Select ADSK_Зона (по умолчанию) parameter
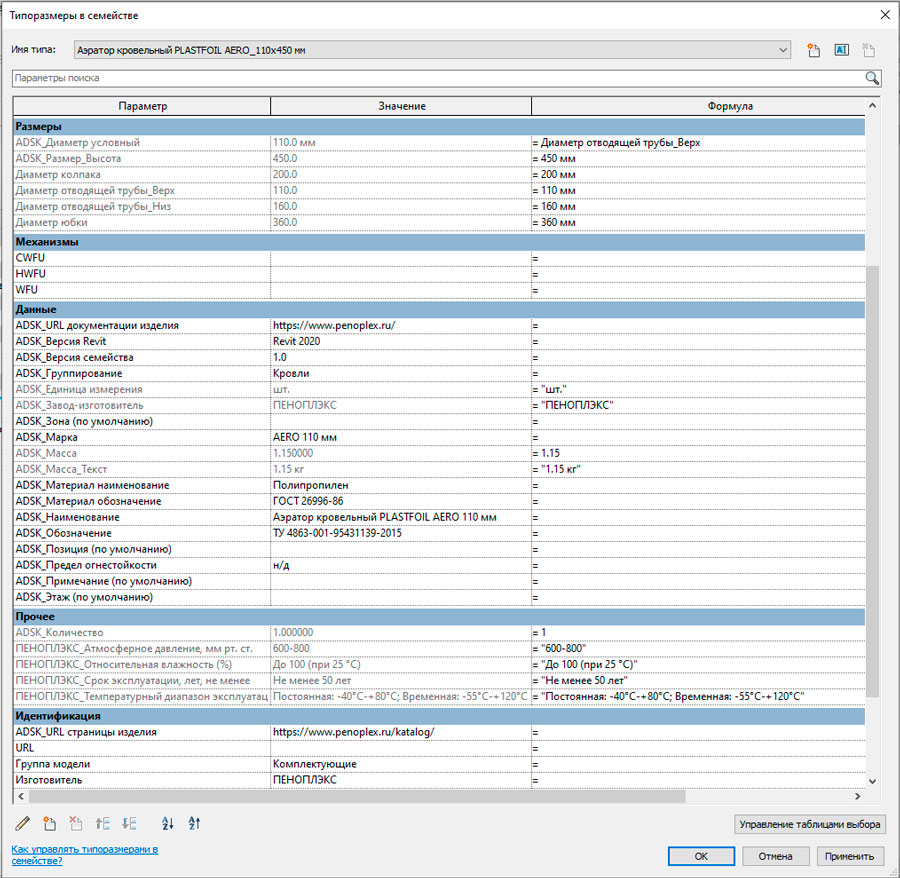The height and width of the screenshot is (878, 900). pyautogui.click(x=142, y=421)
